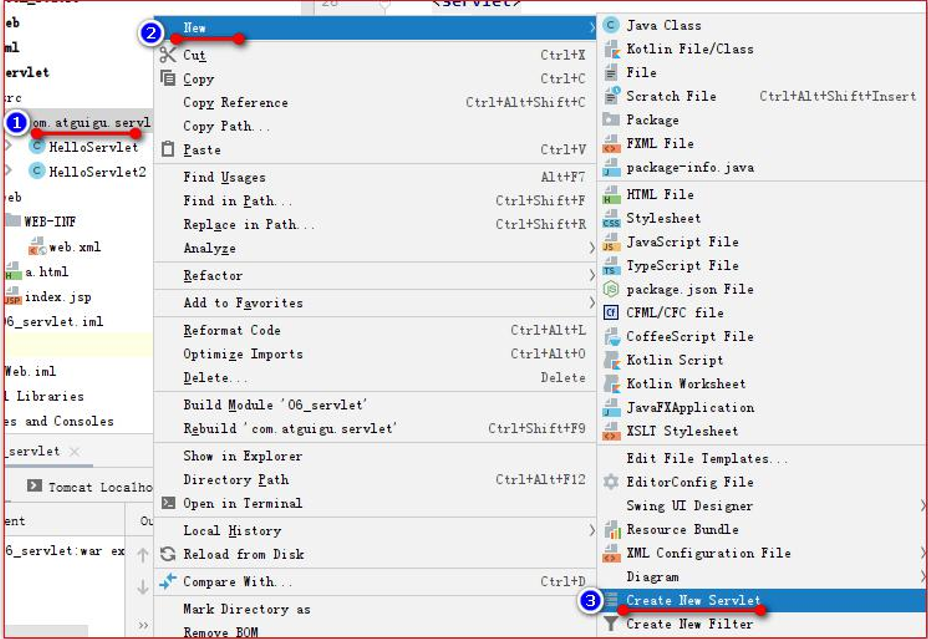Click the Package folder icon
Image resolution: width=928 pixels, height=639 pixels.
pyautogui.click(x=611, y=120)
